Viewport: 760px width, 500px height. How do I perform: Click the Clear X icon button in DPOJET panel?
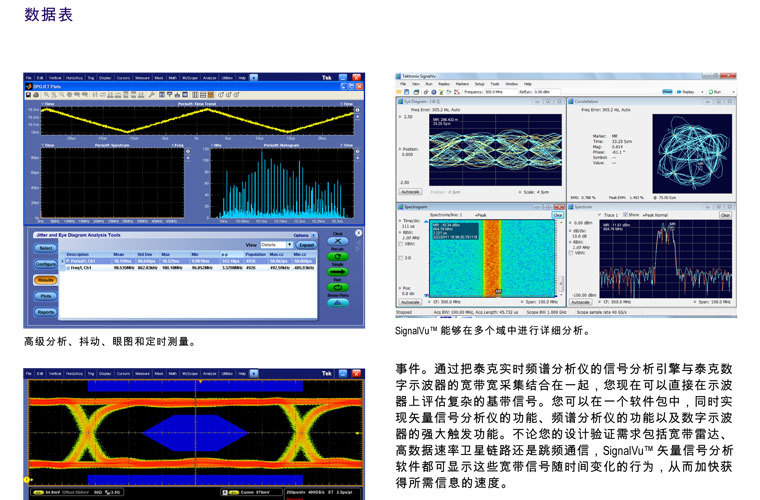[338, 241]
